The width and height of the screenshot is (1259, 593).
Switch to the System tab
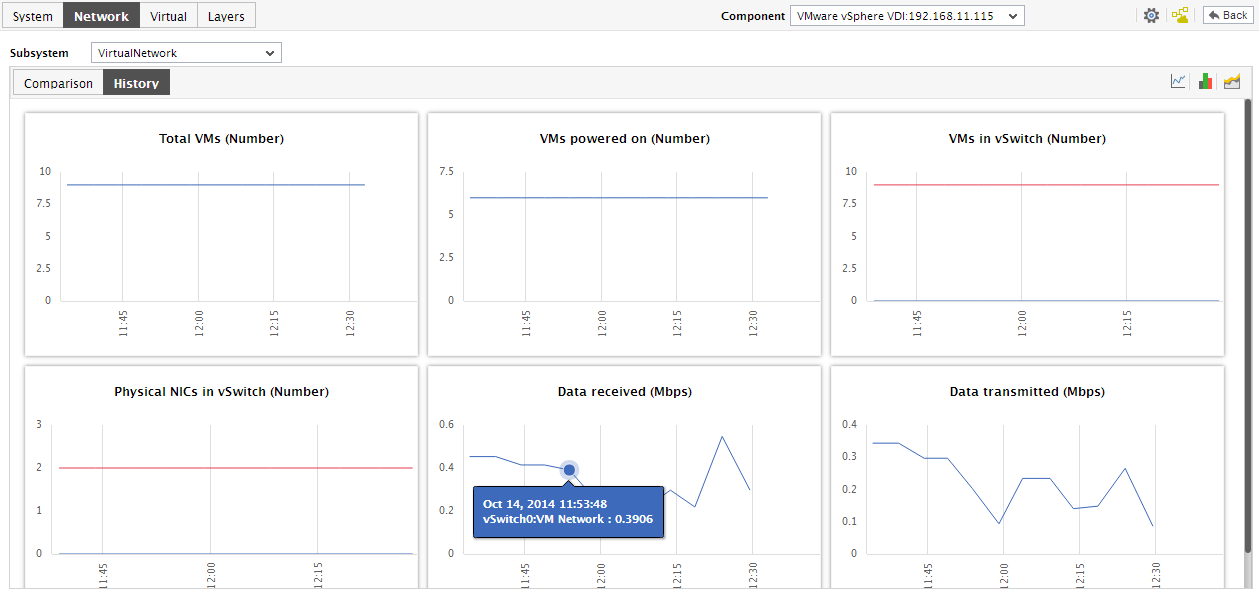pyautogui.click(x=33, y=16)
